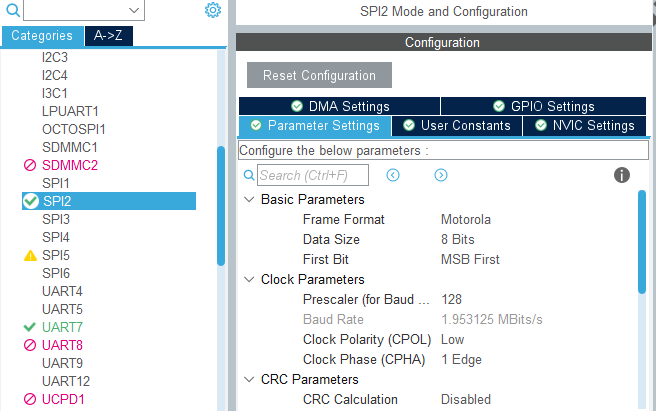This screenshot has width=656, height=411.
Task: Open the settings gear icon
Action: coord(213,10)
